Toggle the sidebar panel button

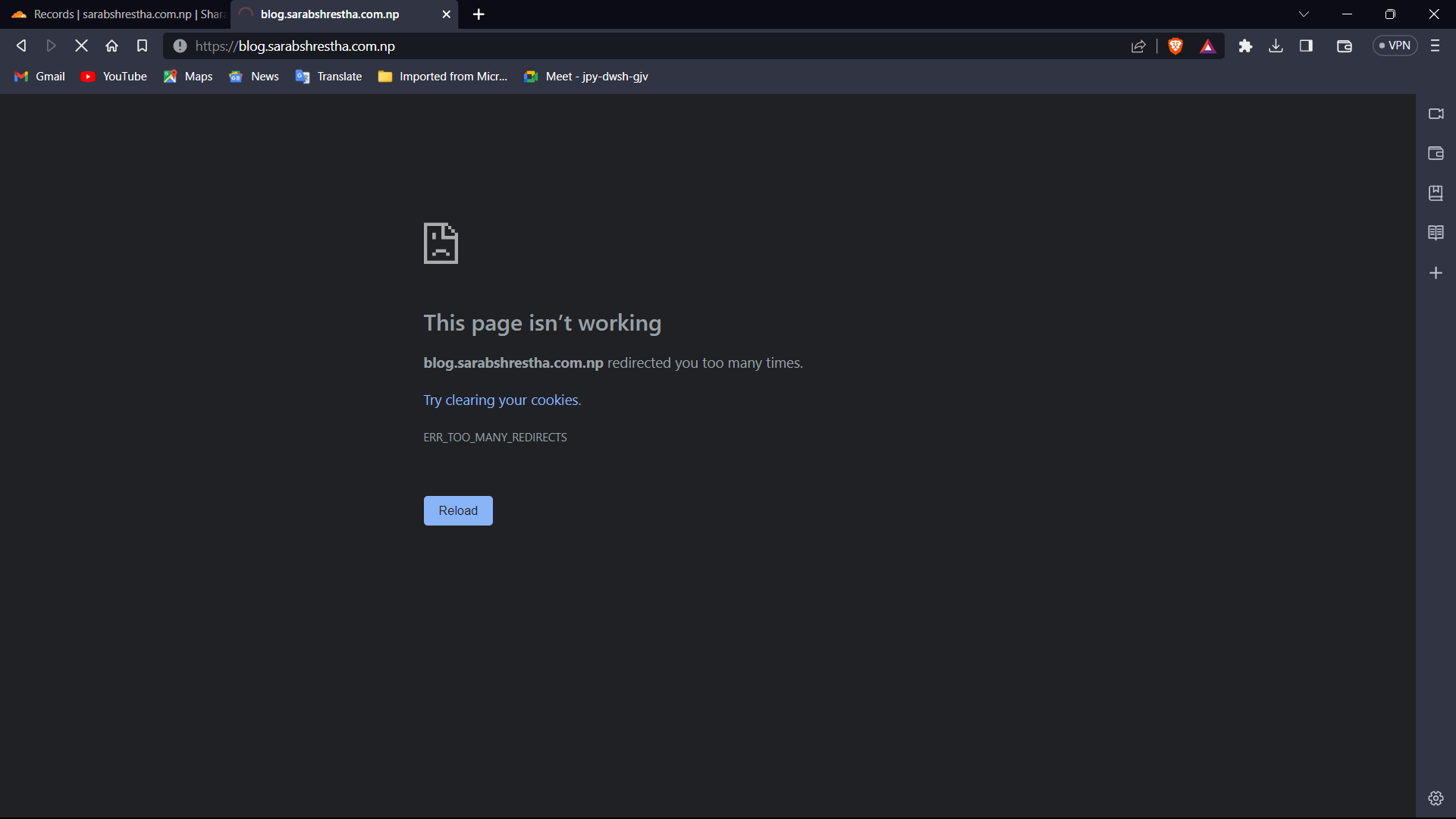[x=1306, y=46]
